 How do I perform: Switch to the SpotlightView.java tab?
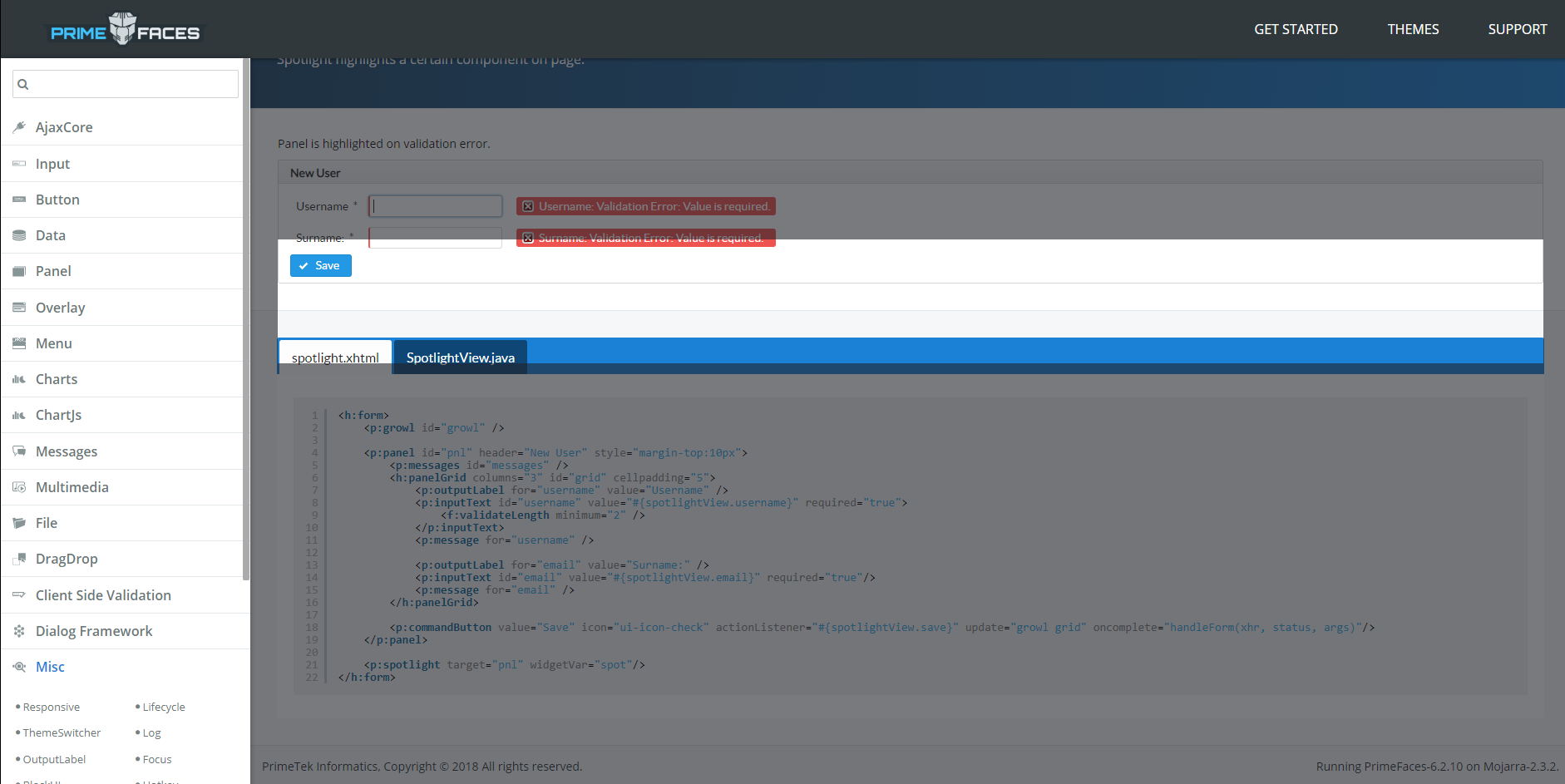tap(459, 357)
